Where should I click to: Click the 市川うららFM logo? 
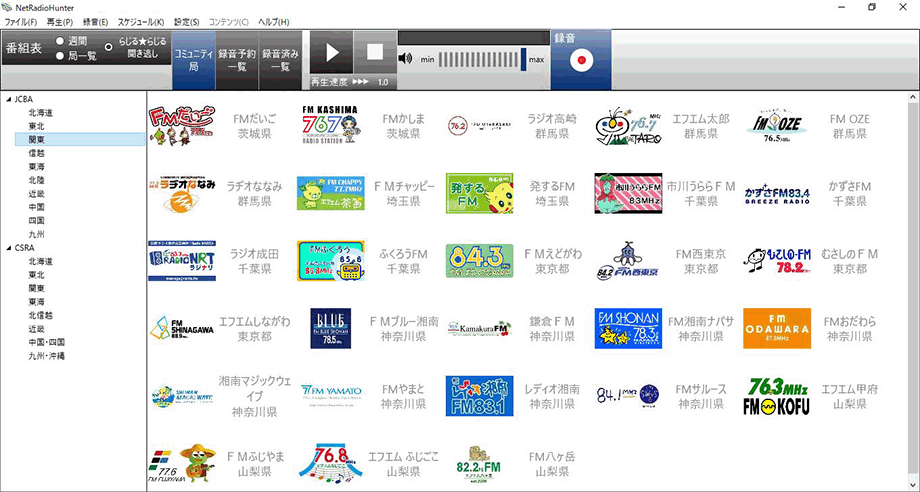(628, 194)
